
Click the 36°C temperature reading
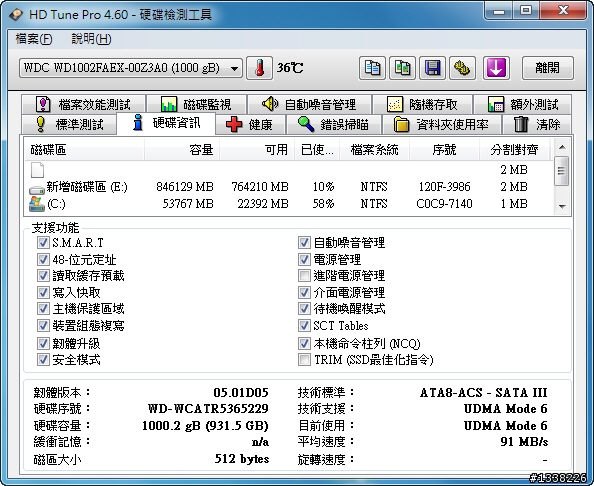pyautogui.click(x=290, y=68)
